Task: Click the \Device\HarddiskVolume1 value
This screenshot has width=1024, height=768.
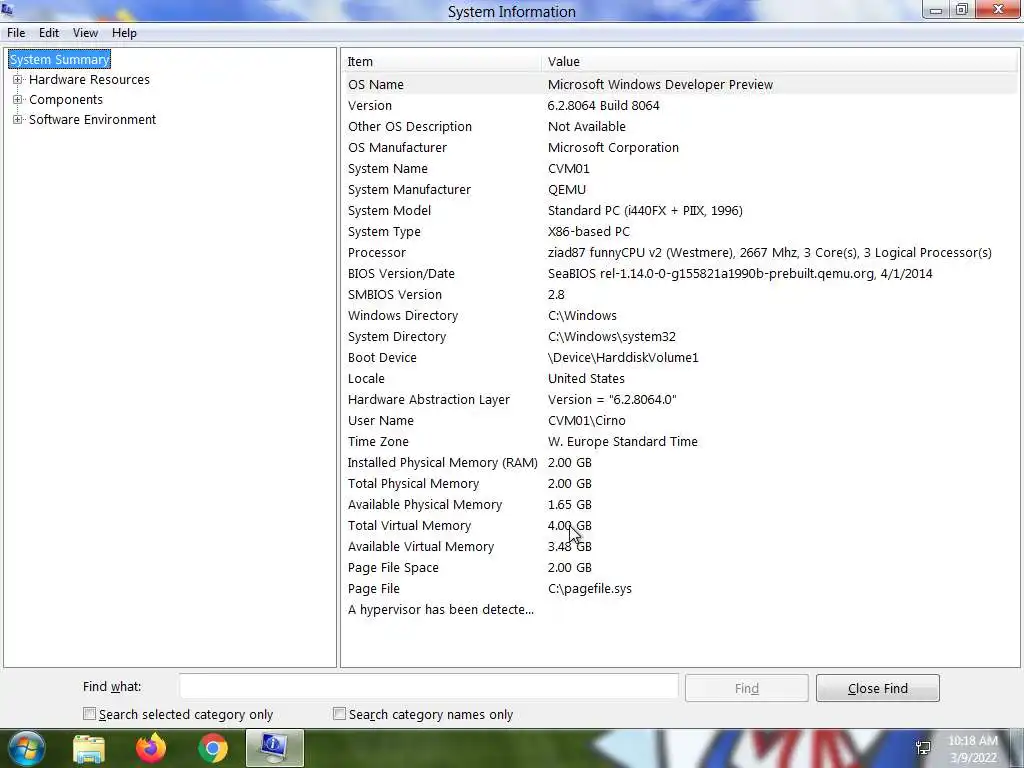Action: click(623, 357)
